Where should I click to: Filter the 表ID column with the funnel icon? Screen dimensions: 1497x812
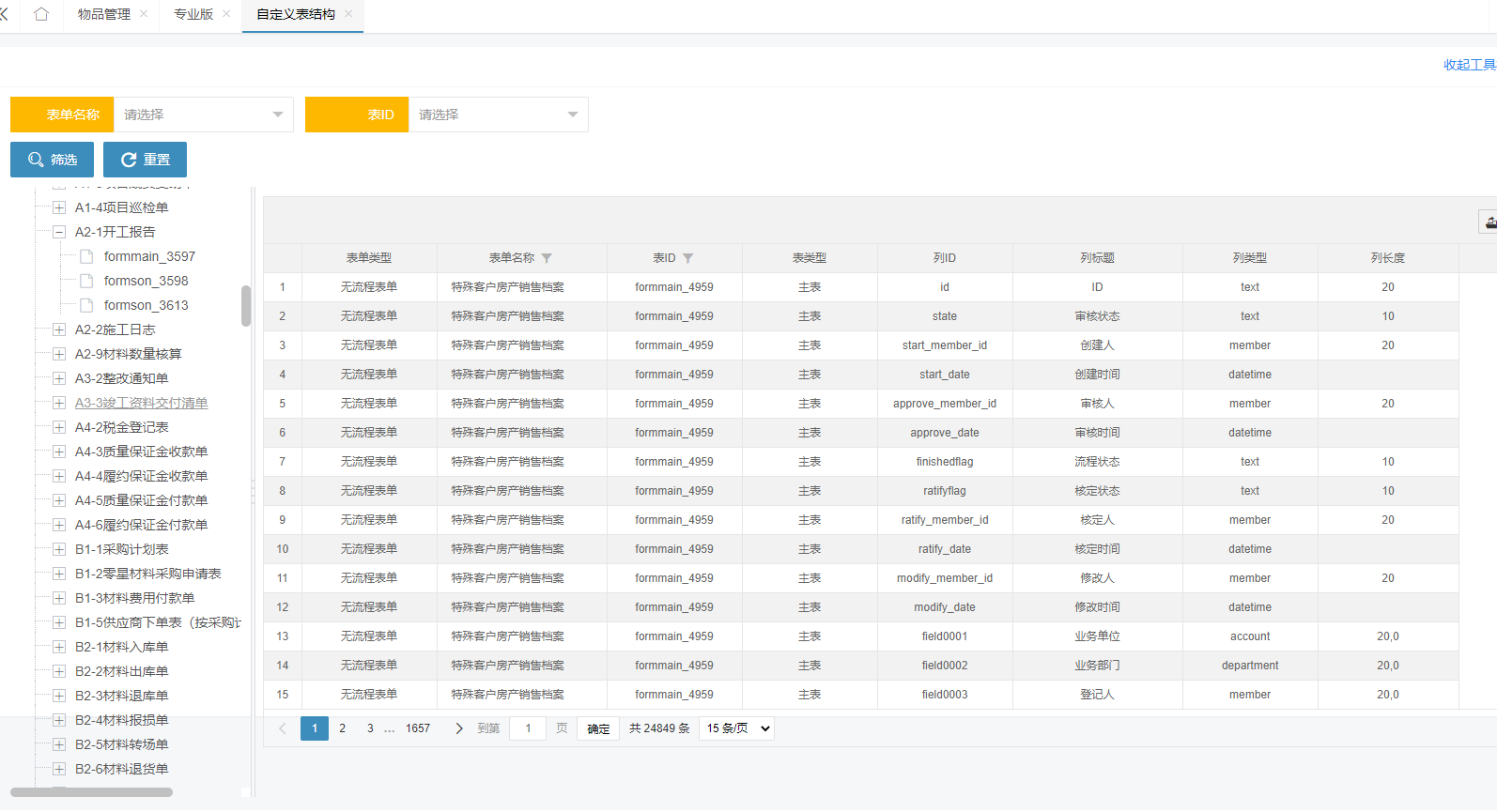(687, 258)
